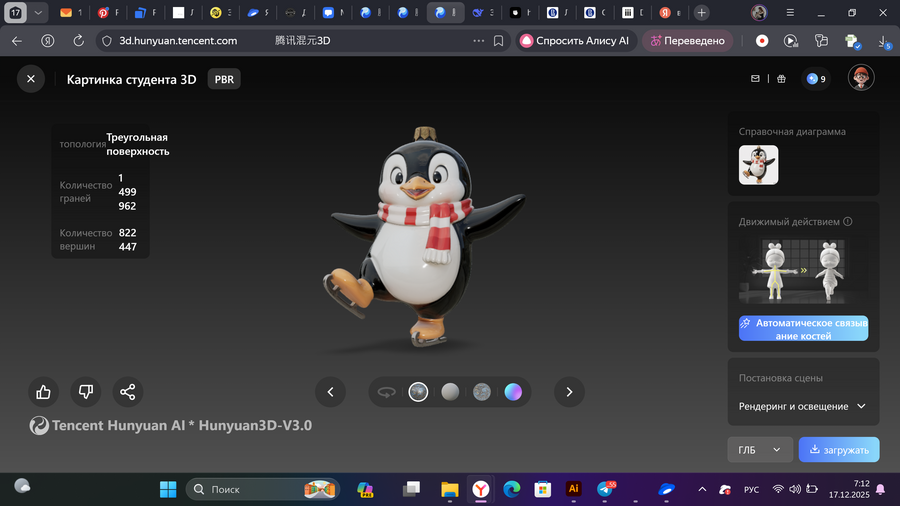
Task: Open the browser tab list dropdown arrow
Action: (38, 13)
